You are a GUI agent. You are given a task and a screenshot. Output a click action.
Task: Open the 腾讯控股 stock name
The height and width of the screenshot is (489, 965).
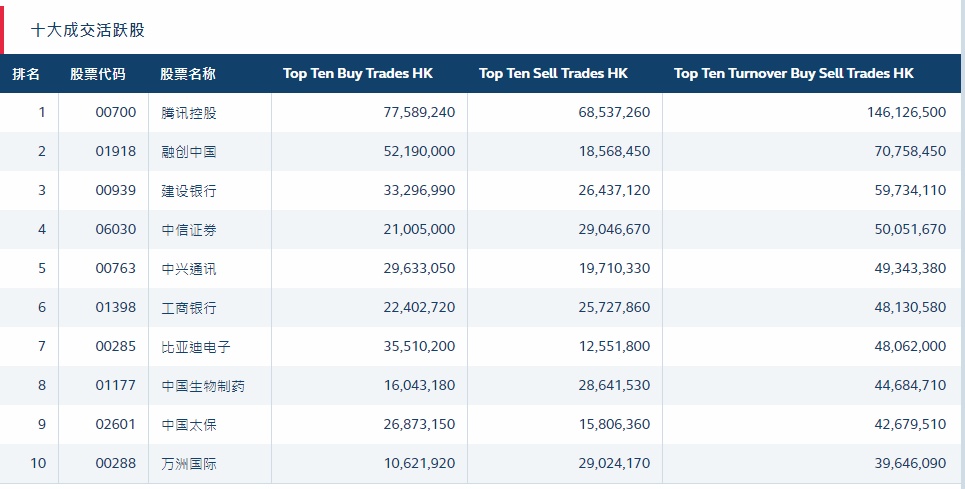coord(188,113)
